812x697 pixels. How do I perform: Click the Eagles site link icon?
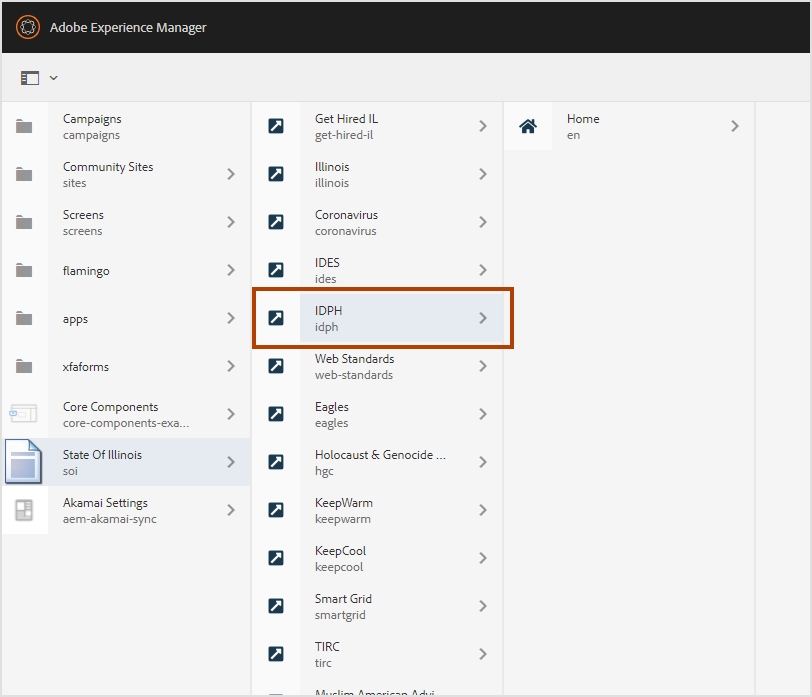point(276,414)
